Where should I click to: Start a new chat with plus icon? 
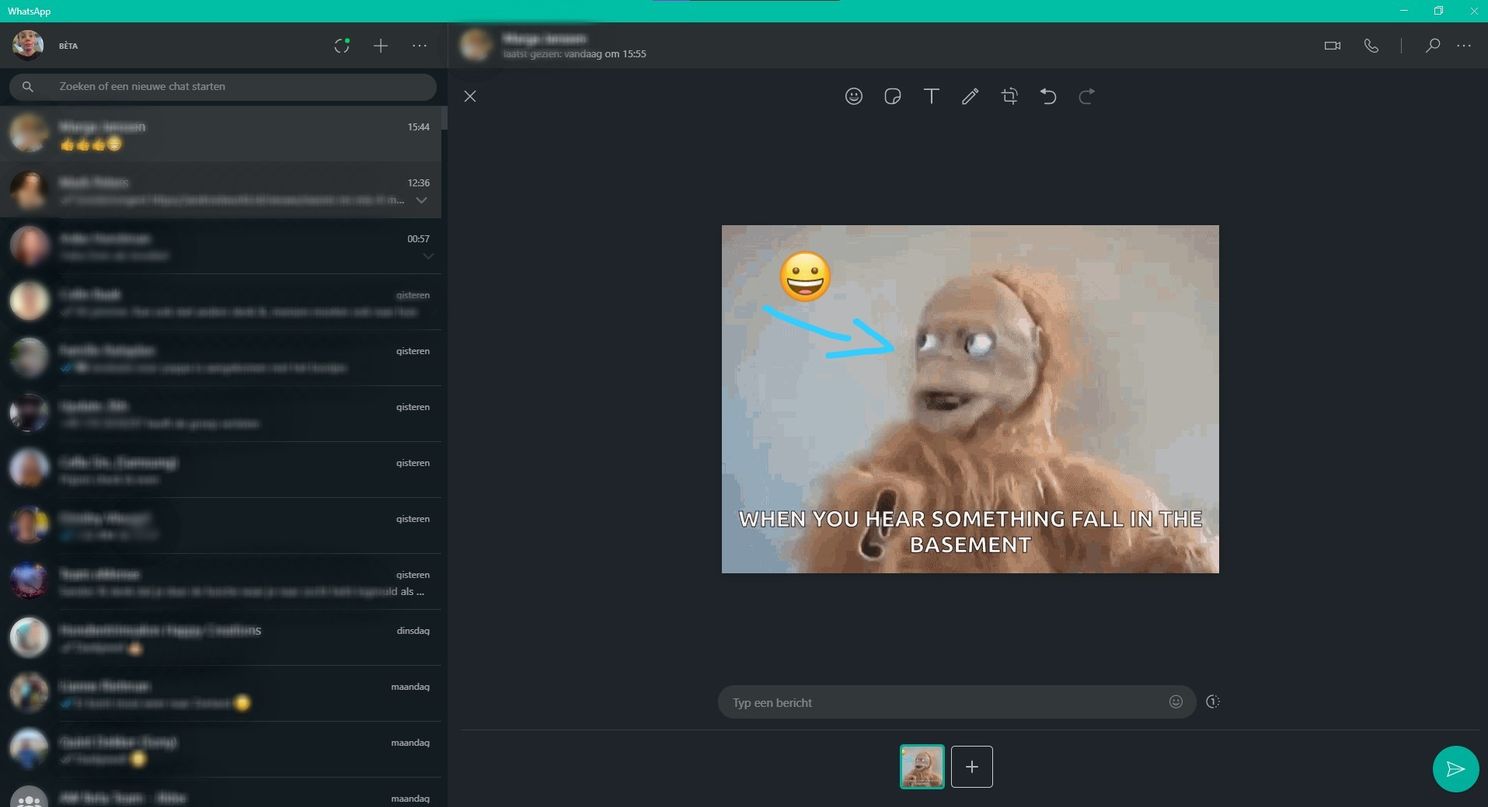pos(380,45)
